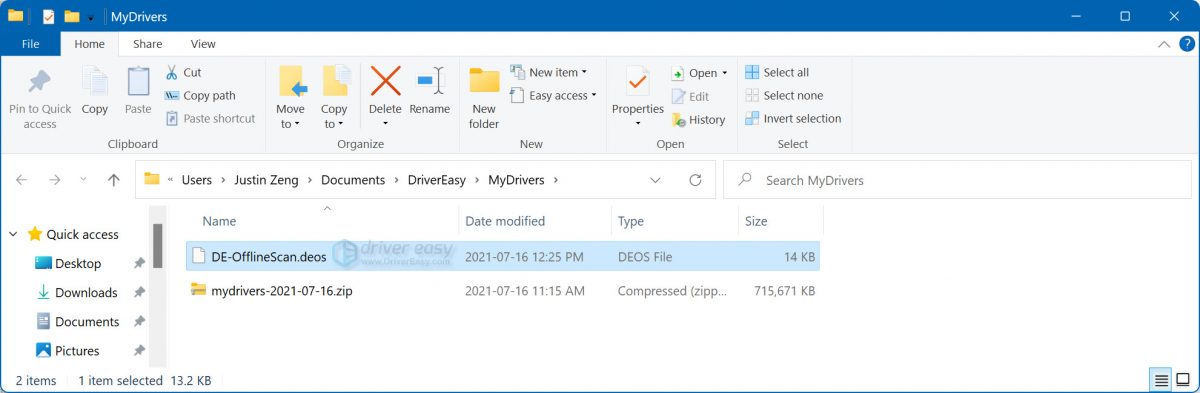The image size is (1200, 393).
Task: Open the View ribbon tab
Action: tap(203, 44)
